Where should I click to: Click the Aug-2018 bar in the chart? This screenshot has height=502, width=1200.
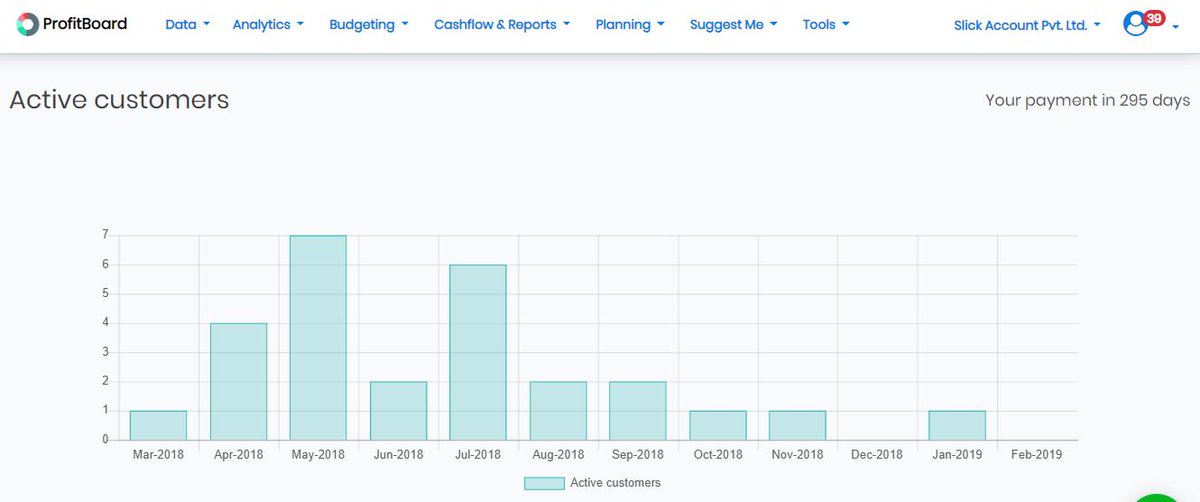click(x=558, y=411)
